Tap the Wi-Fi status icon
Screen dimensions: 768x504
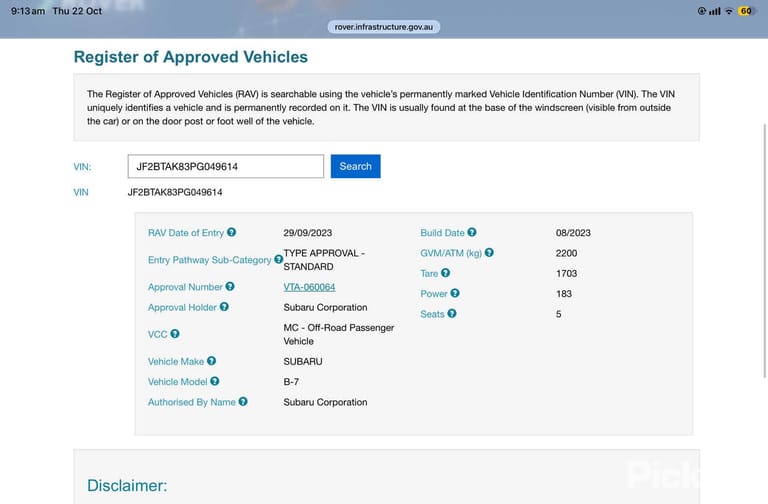[729, 11]
